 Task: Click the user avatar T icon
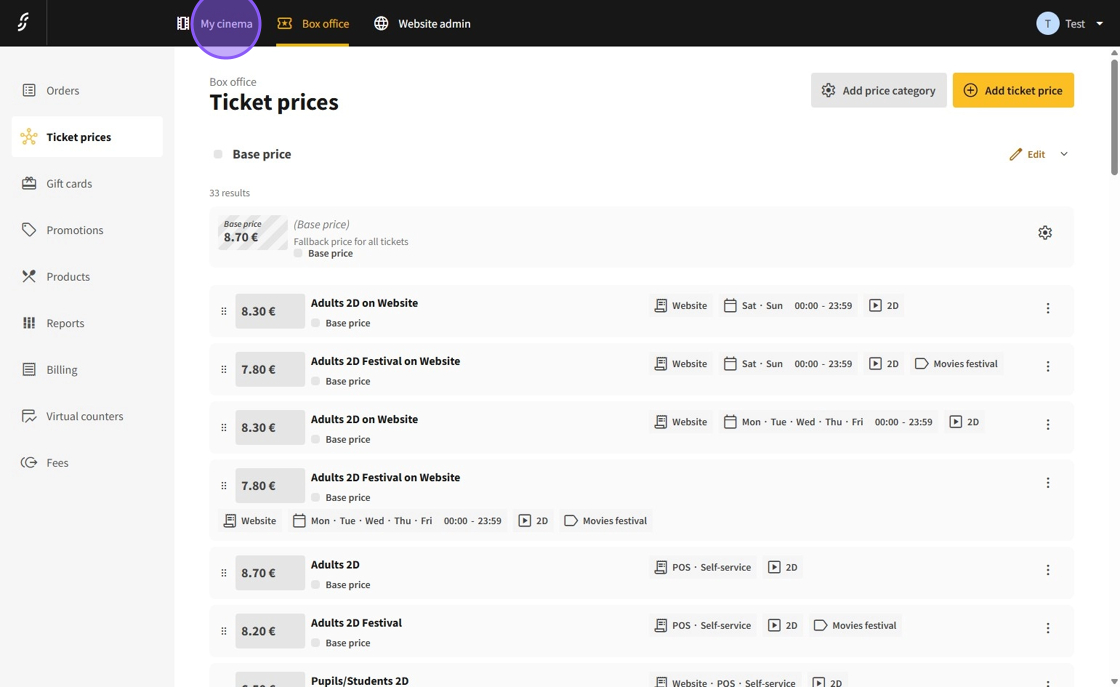click(x=1047, y=23)
